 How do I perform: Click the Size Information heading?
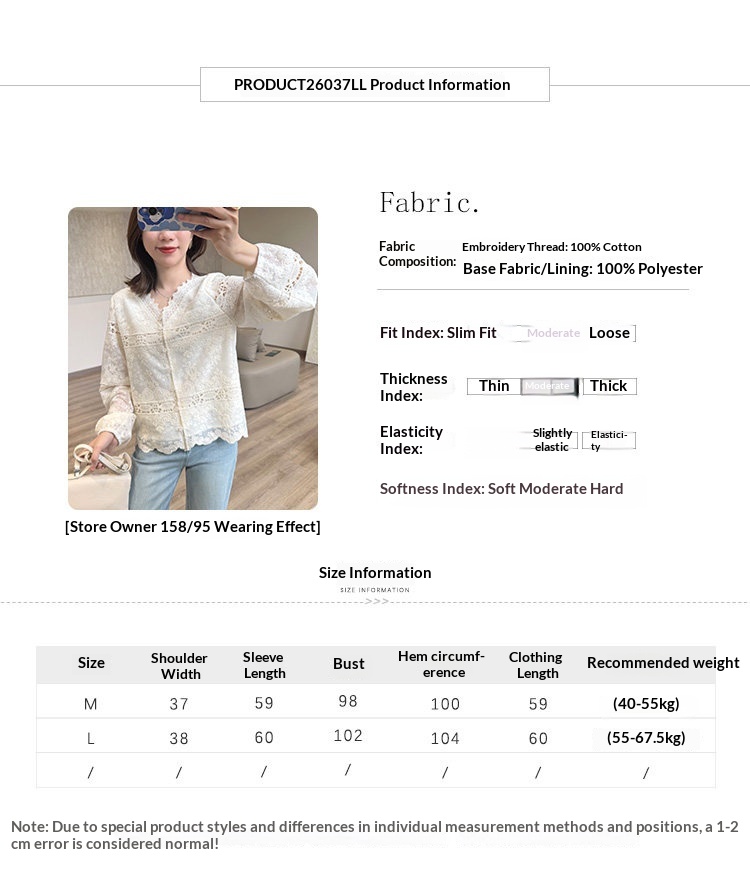click(x=375, y=572)
